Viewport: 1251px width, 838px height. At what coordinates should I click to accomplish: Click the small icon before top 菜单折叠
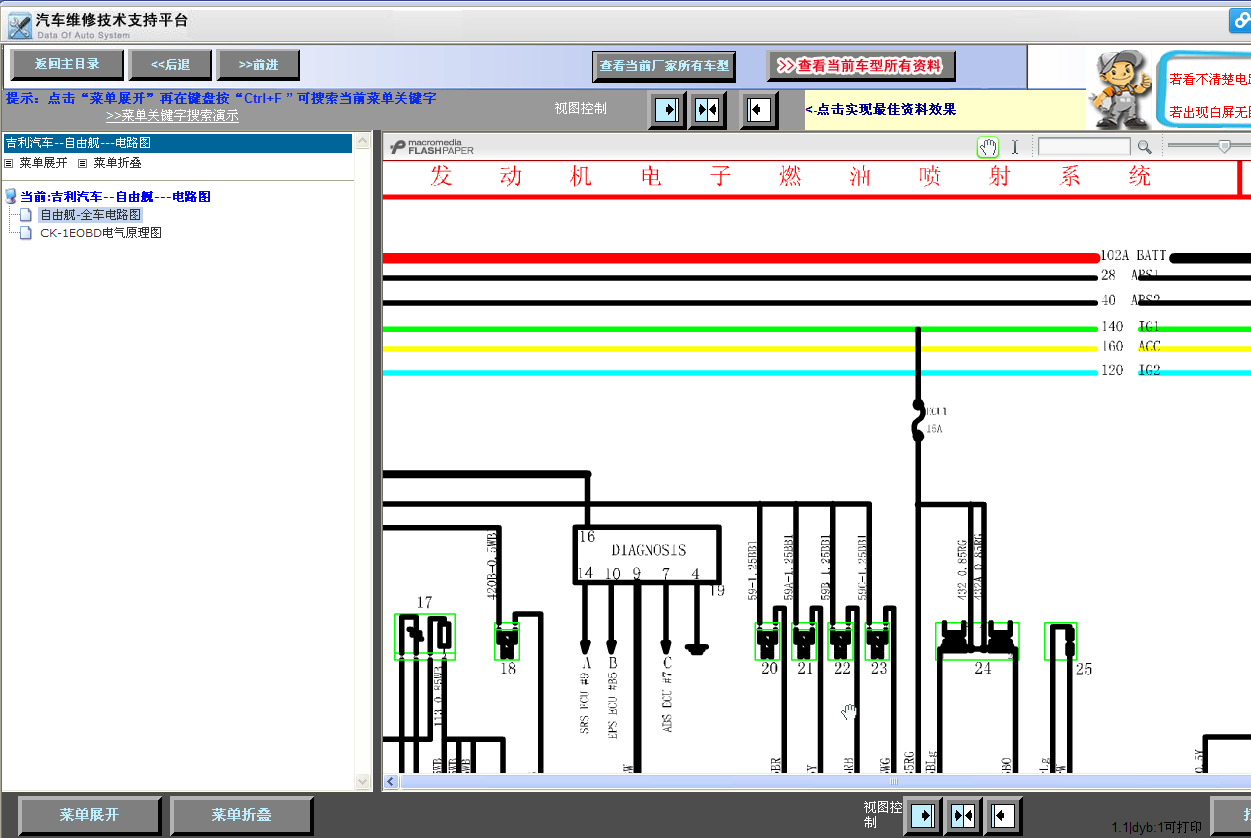[x=83, y=163]
